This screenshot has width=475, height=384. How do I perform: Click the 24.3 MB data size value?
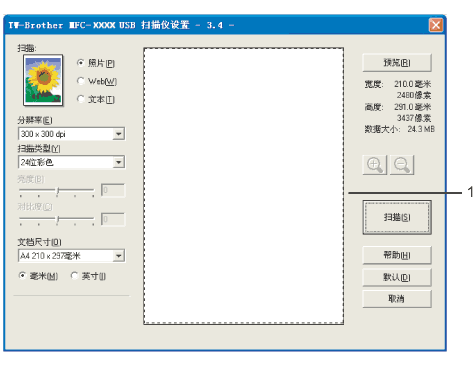(x=421, y=129)
